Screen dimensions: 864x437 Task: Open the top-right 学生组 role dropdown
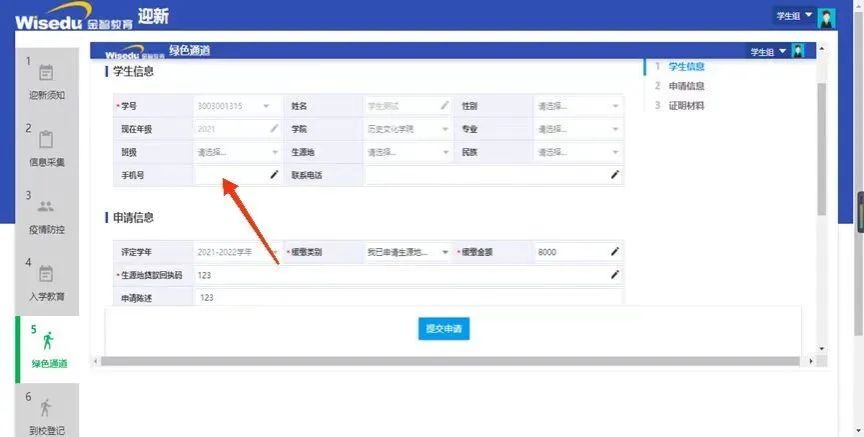tap(795, 17)
